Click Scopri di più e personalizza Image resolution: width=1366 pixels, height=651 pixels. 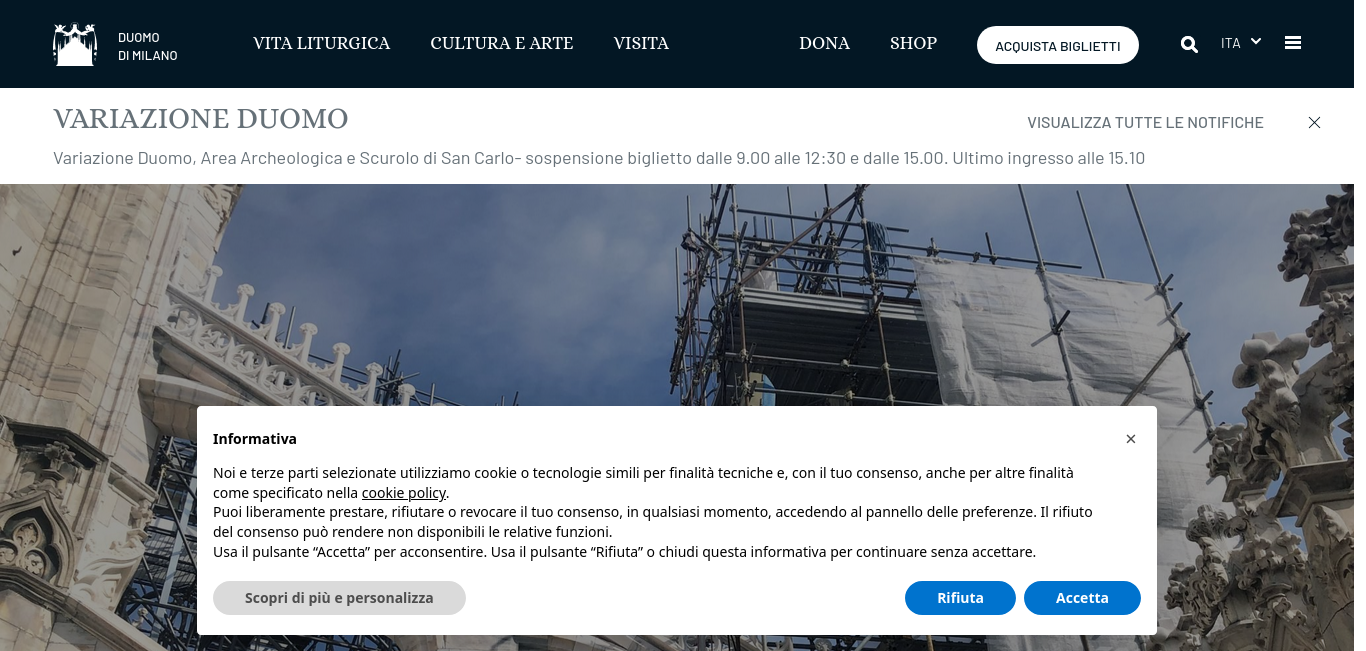click(339, 598)
